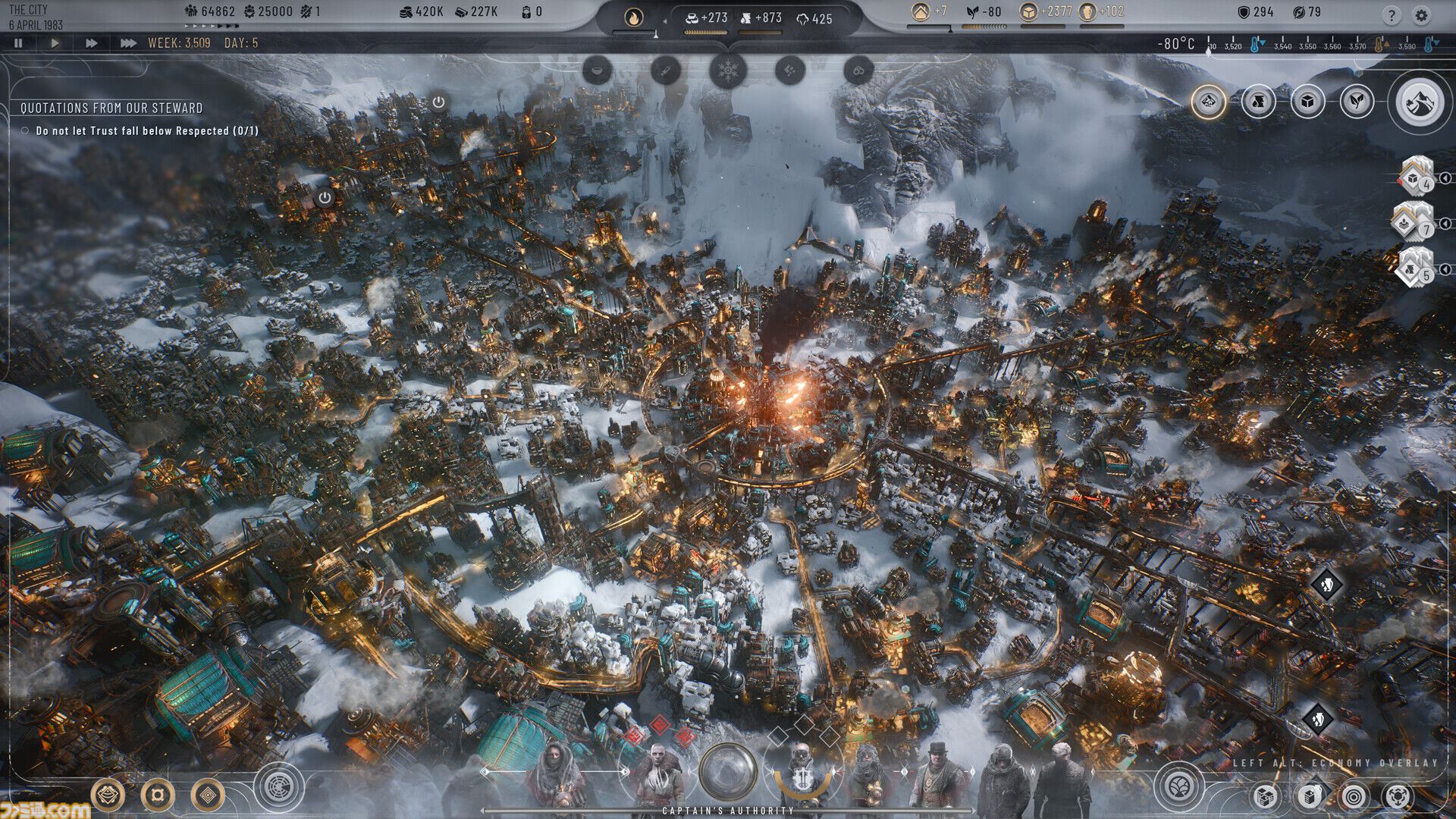Click the oil surplus +873
Image resolution: width=1456 pixels, height=819 pixels.
(768, 18)
